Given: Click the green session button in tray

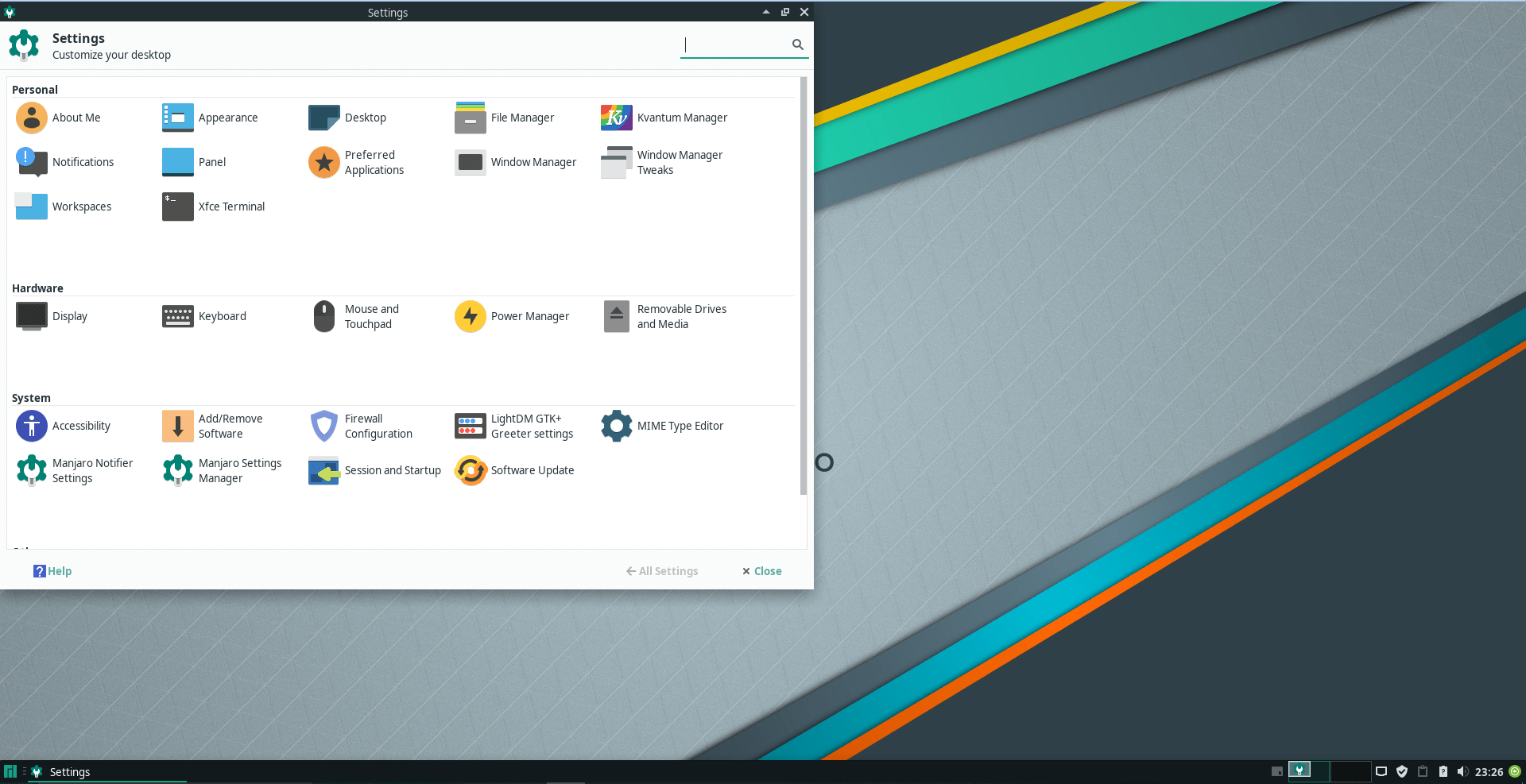Looking at the screenshot, I should point(1515,771).
